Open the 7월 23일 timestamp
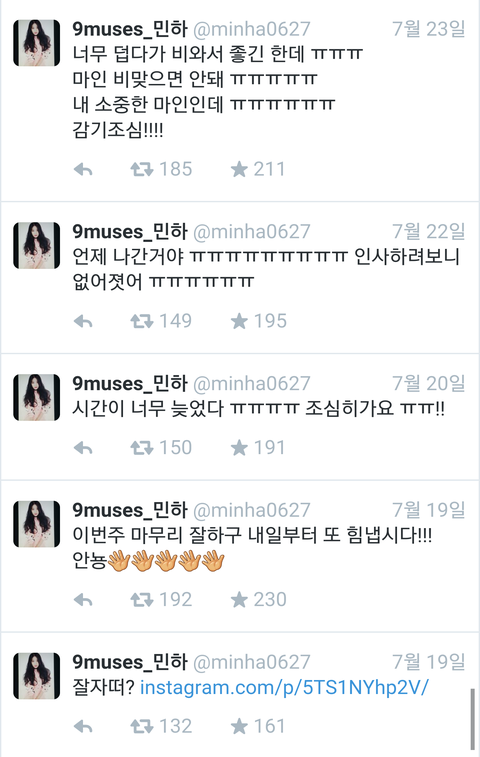 (x=428, y=29)
